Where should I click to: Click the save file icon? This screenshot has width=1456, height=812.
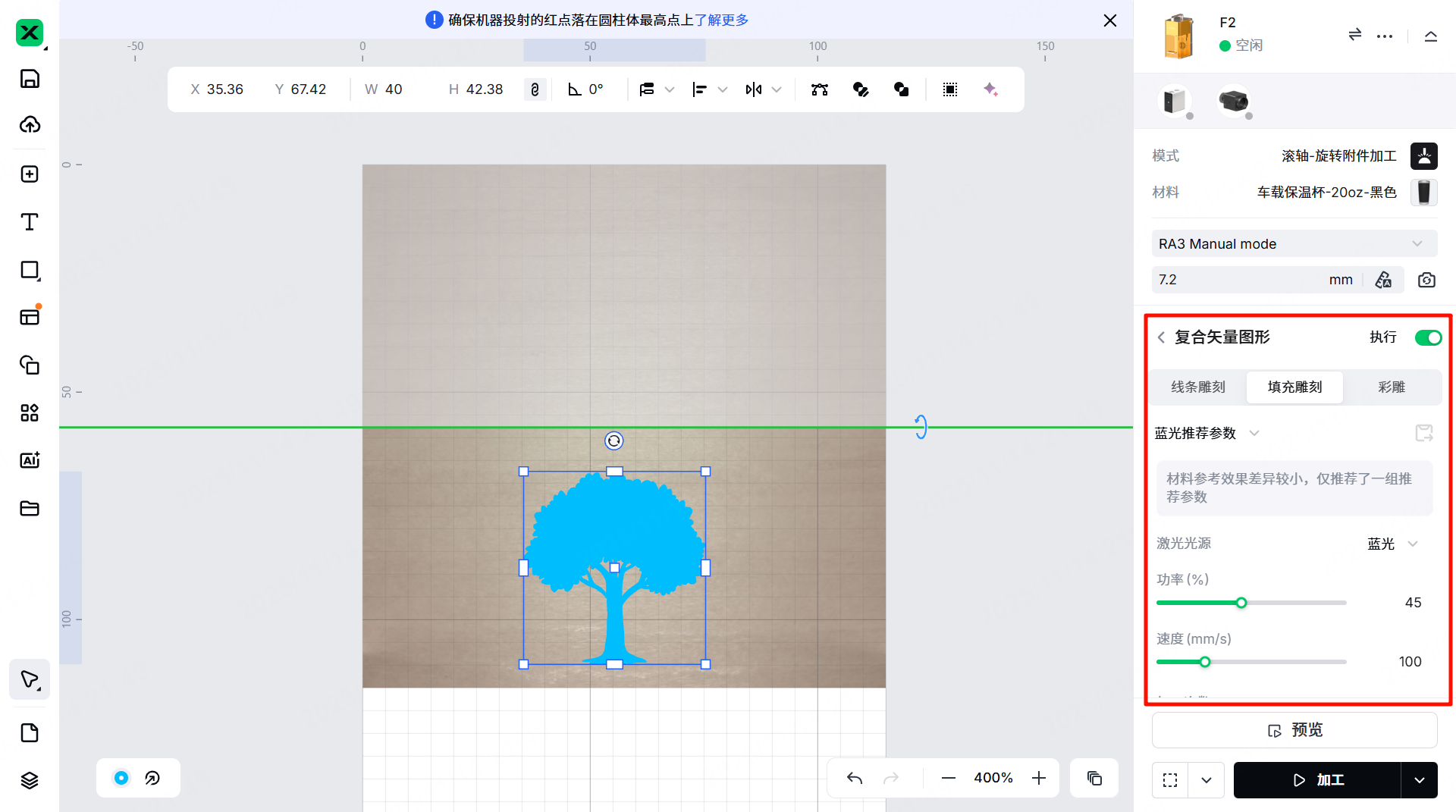pos(30,79)
